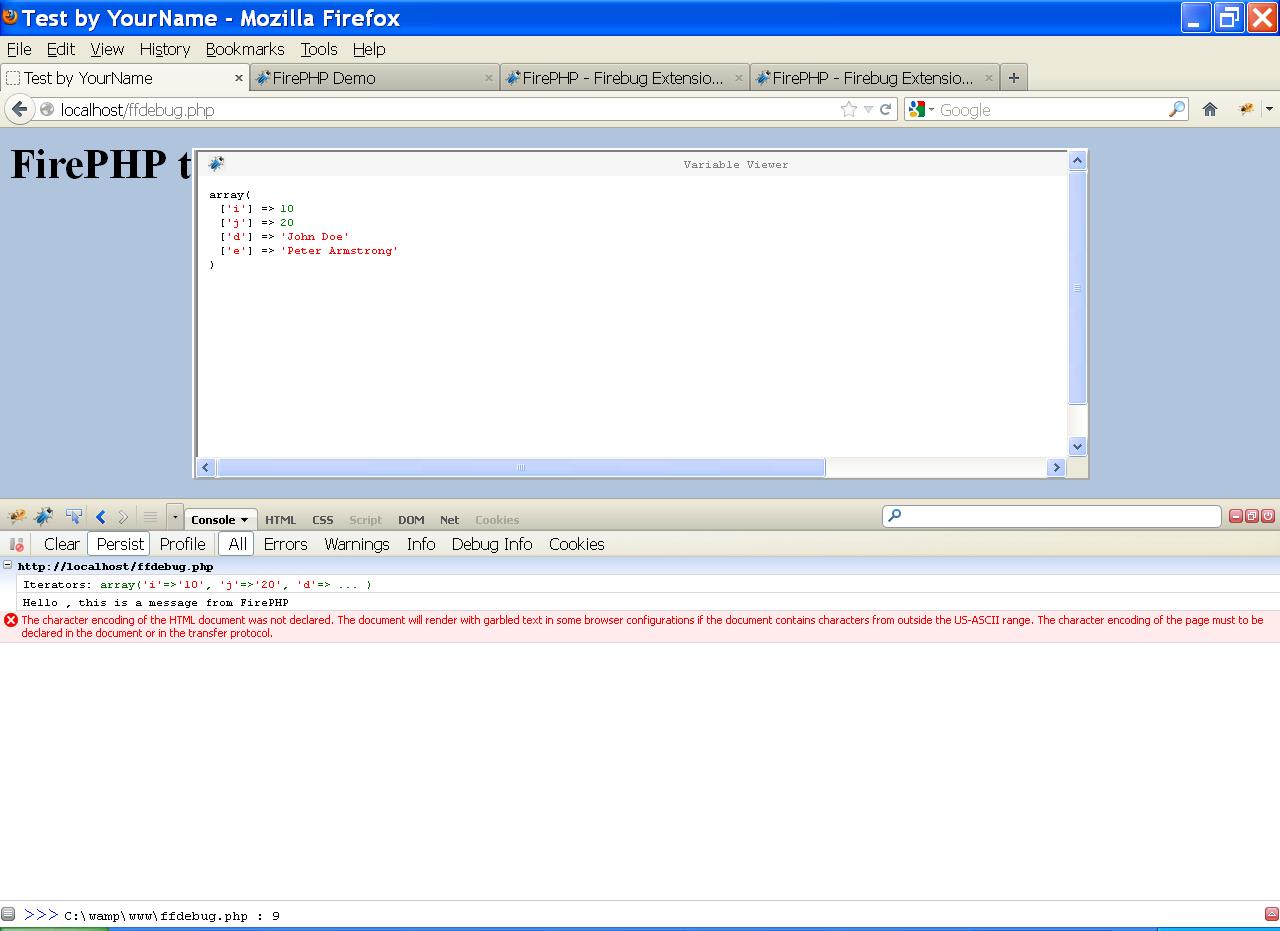Click the Firebug command line lines icon

coord(150,517)
